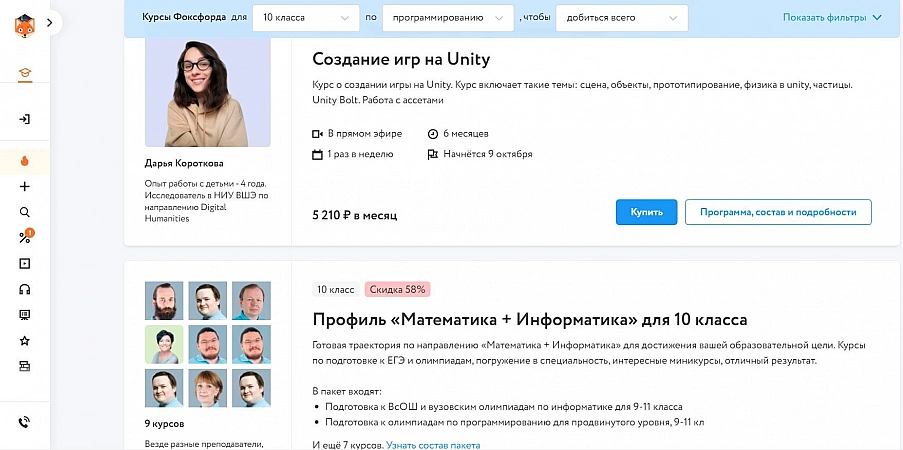Expand the sidebar with the arrow button

(49, 24)
